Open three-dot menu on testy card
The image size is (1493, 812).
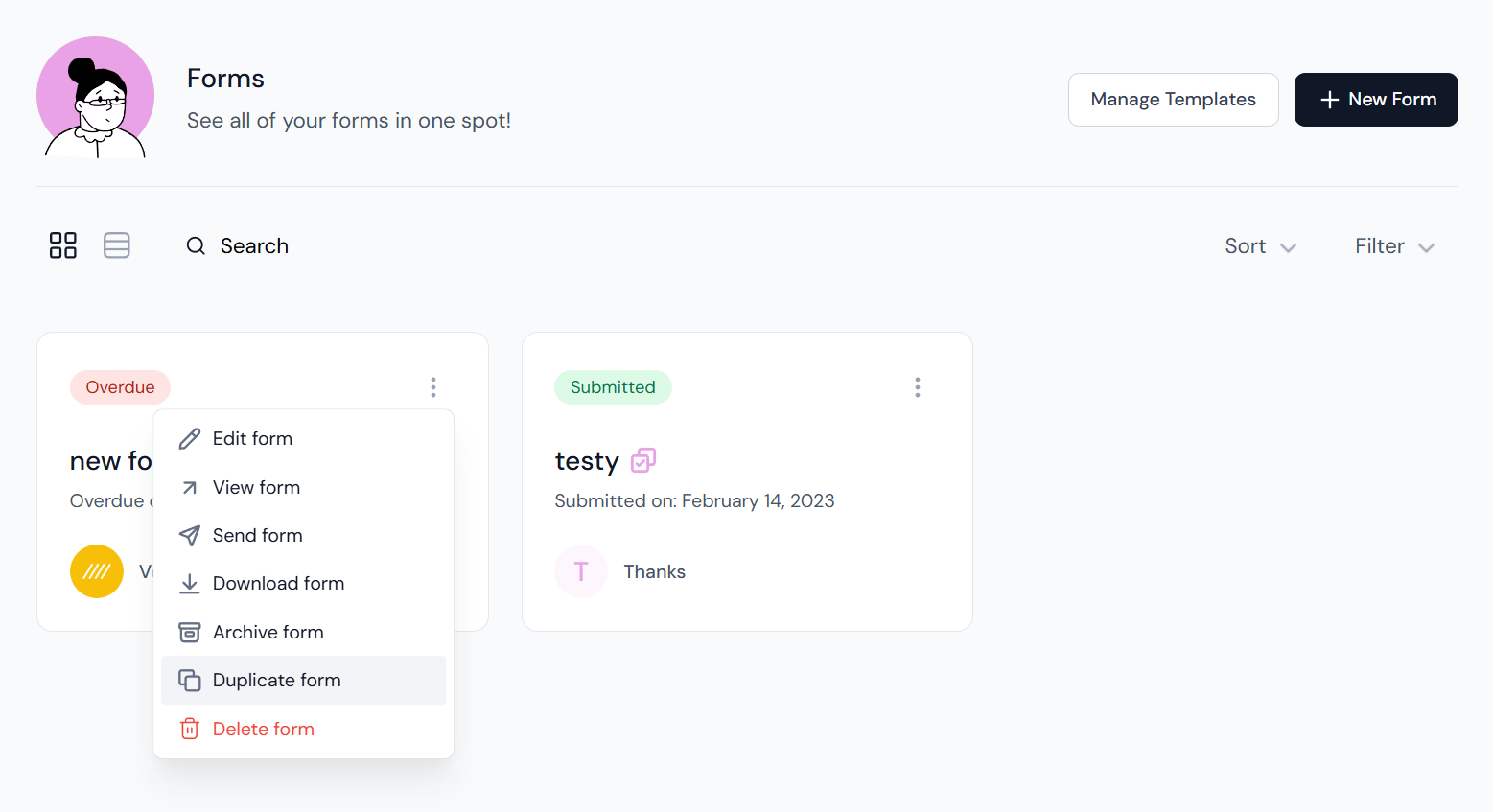[x=918, y=387]
